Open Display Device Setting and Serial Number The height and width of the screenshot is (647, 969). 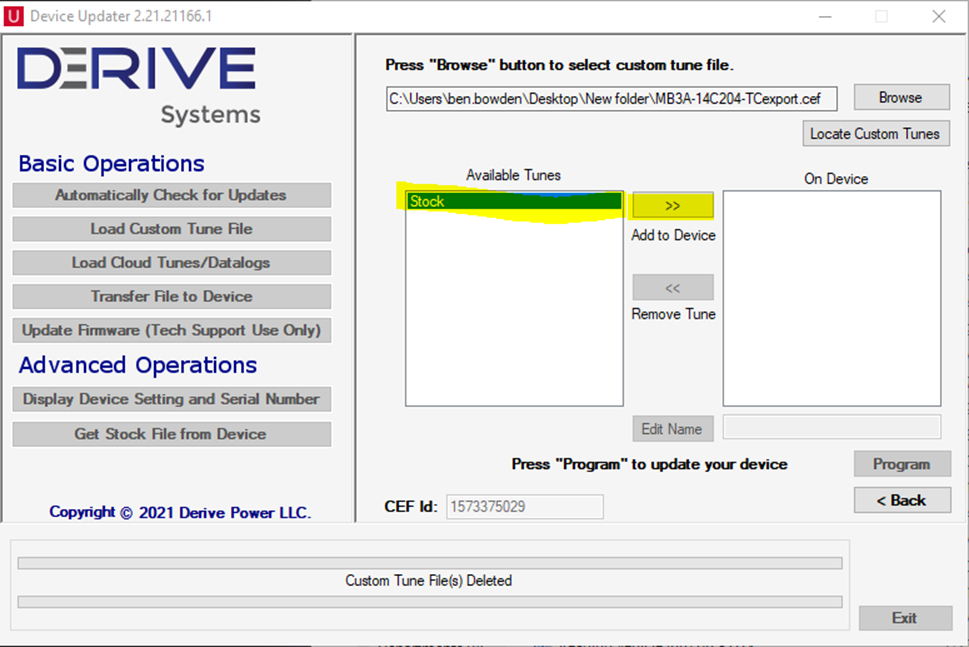171,399
